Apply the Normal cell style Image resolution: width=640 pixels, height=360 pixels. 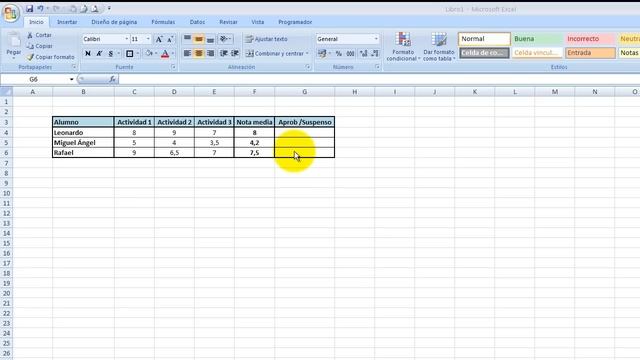tap(484, 39)
